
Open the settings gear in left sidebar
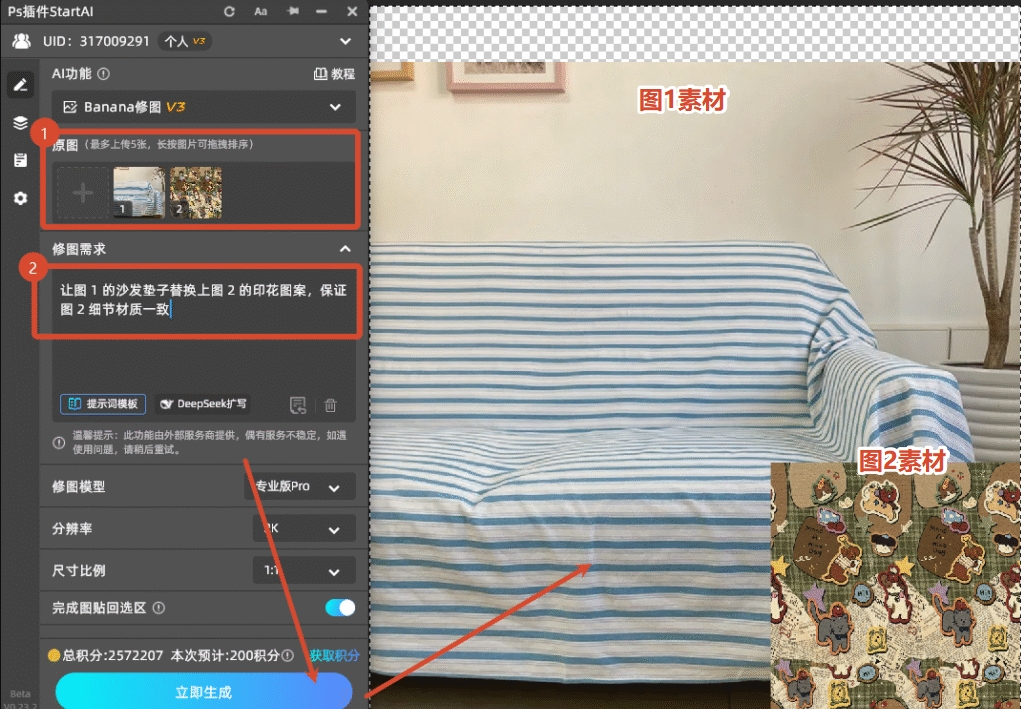click(x=20, y=198)
